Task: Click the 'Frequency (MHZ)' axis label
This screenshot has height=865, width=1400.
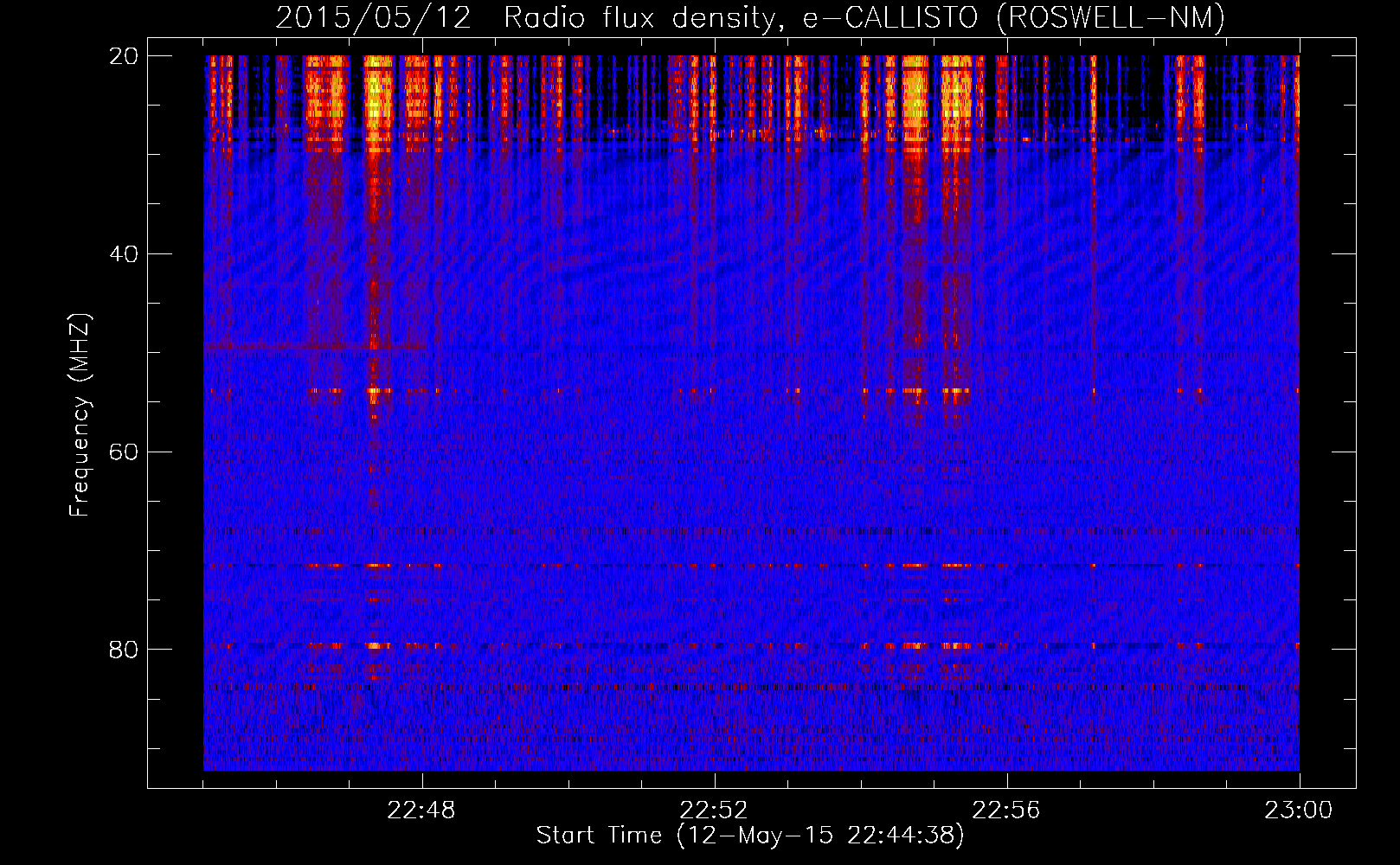Action: (80, 416)
